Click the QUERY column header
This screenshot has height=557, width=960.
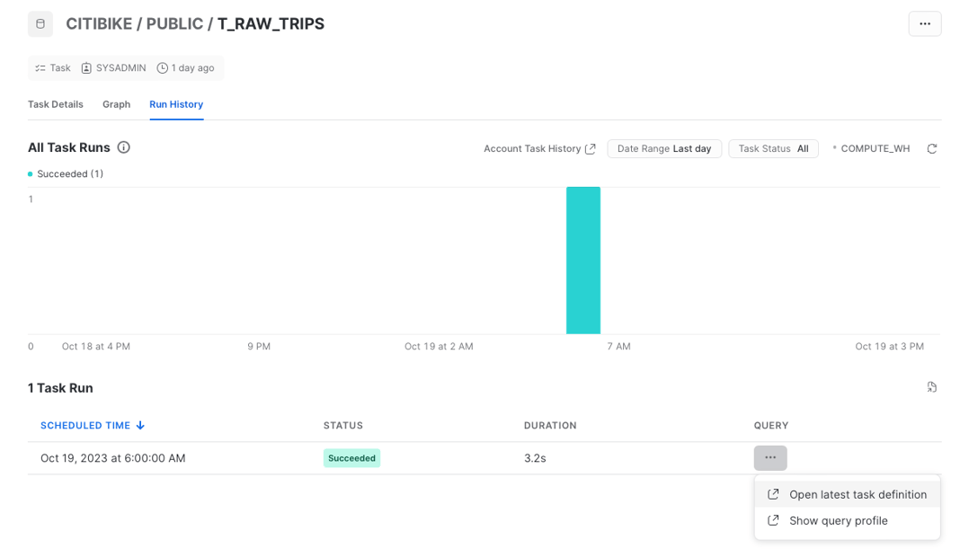click(771, 425)
